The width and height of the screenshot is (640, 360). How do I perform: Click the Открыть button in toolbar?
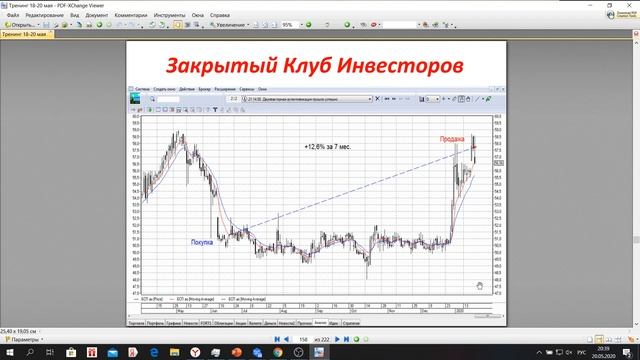(20, 25)
